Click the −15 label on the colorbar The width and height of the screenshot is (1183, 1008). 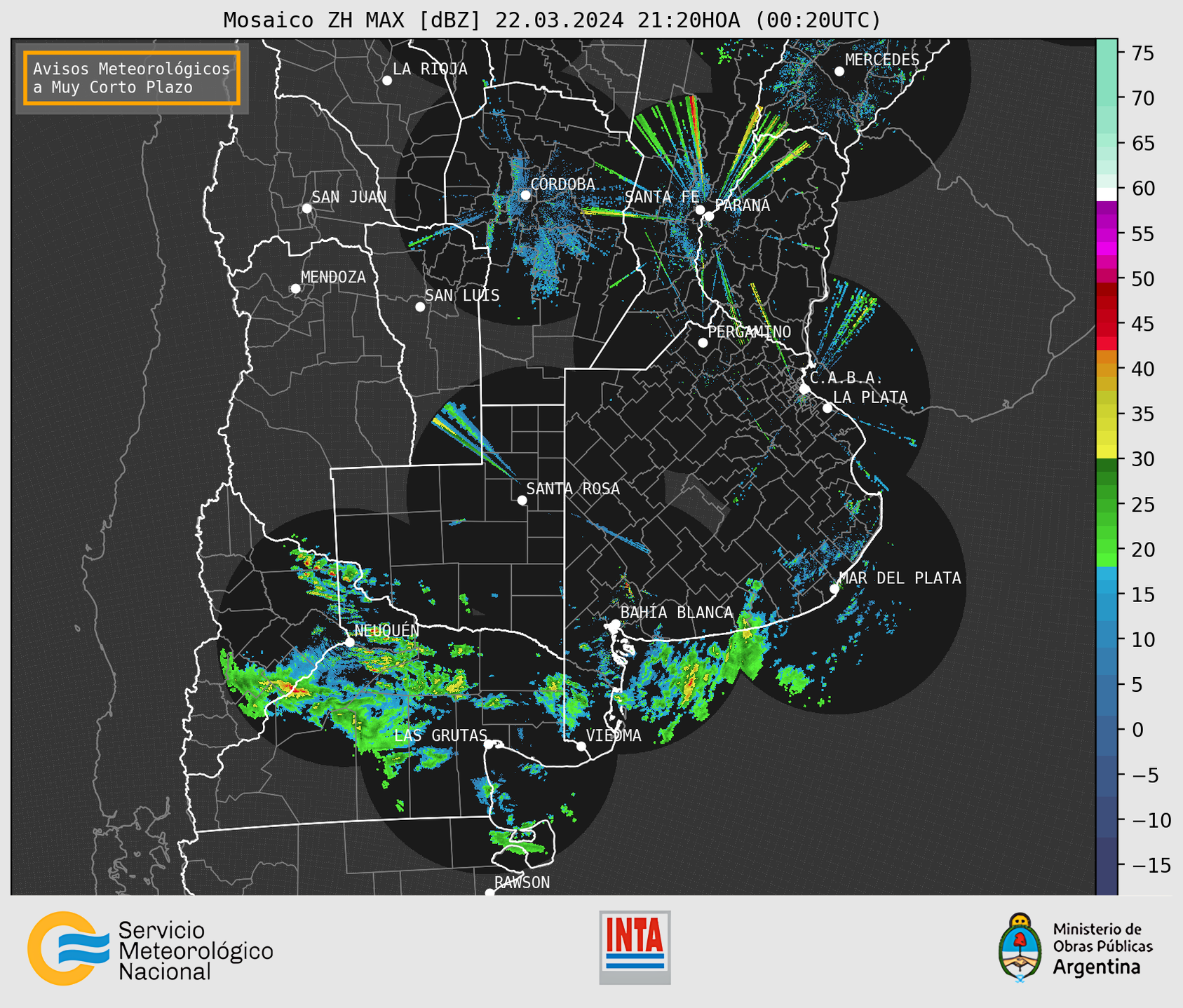point(1151,865)
